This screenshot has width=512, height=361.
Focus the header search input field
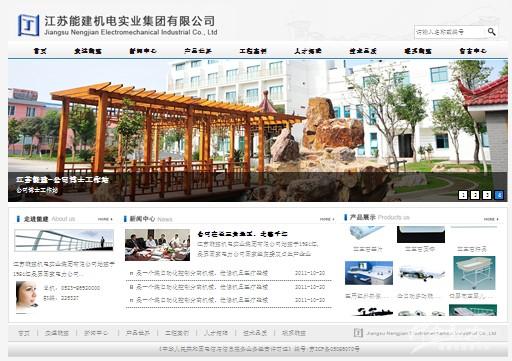pos(450,32)
